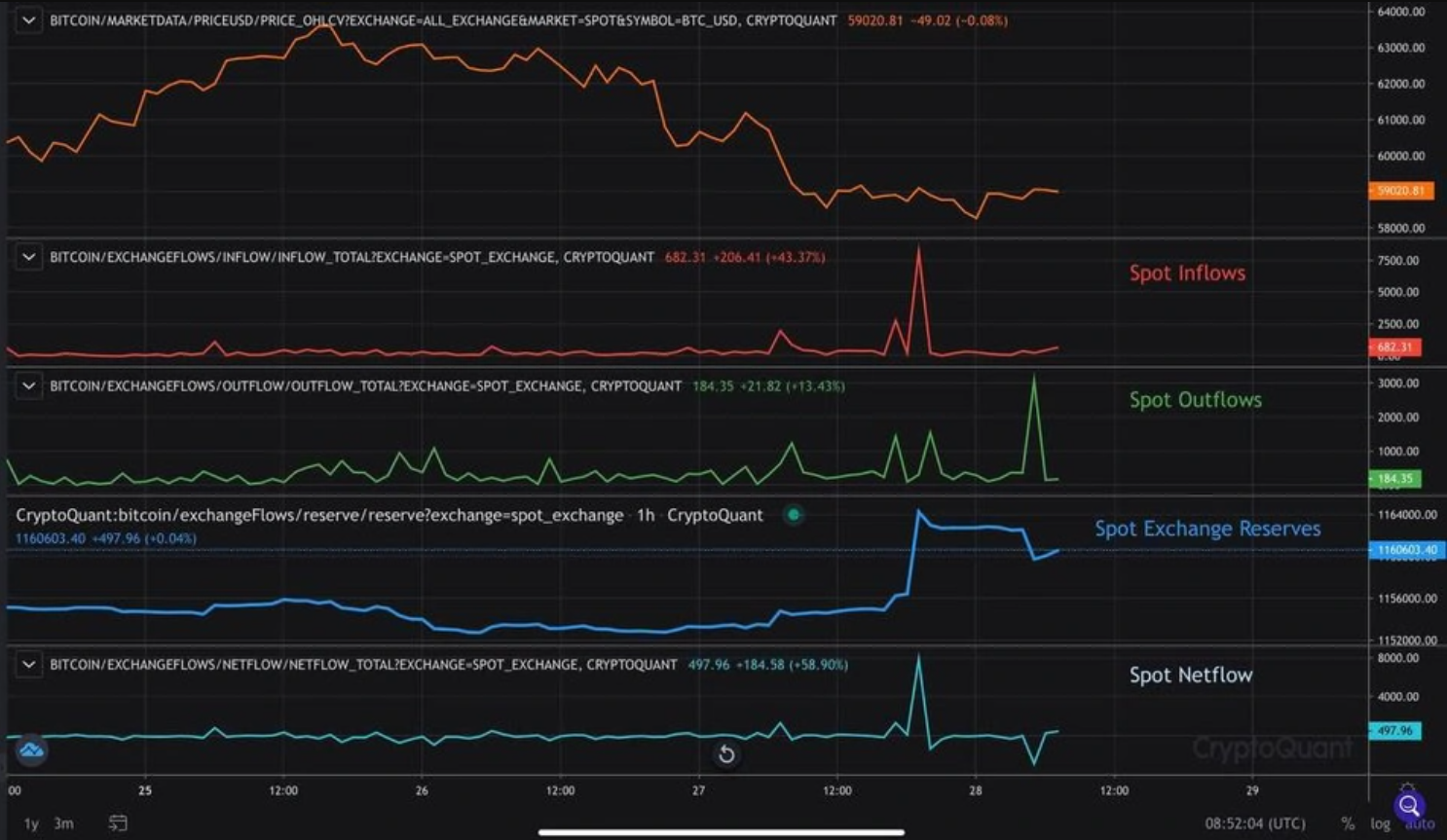The height and width of the screenshot is (840, 1447).
Task: Click the green status dot beside CryptoQuant
Action: (x=794, y=515)
